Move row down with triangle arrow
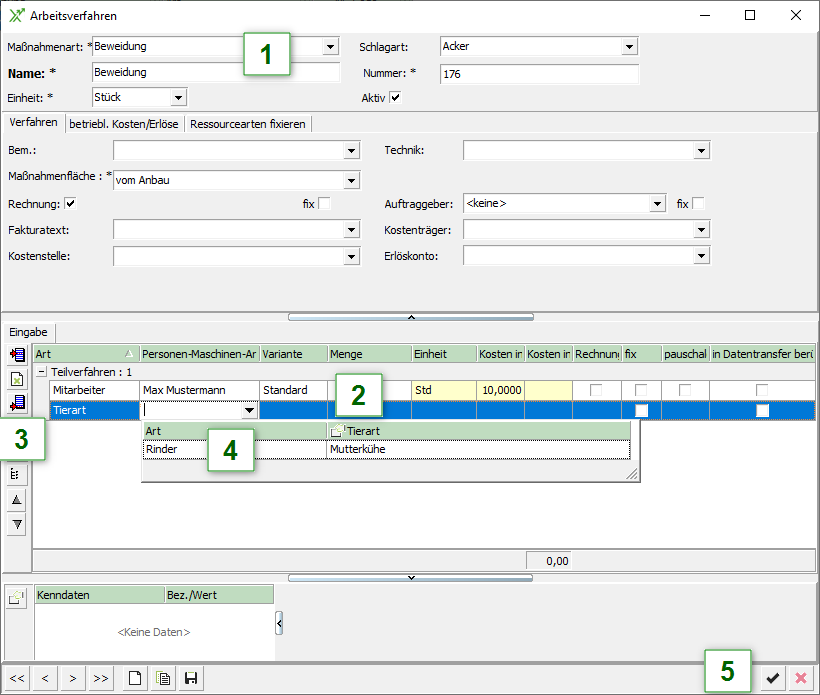The height and width of the screenshot is (695, 820). point(17,525)
